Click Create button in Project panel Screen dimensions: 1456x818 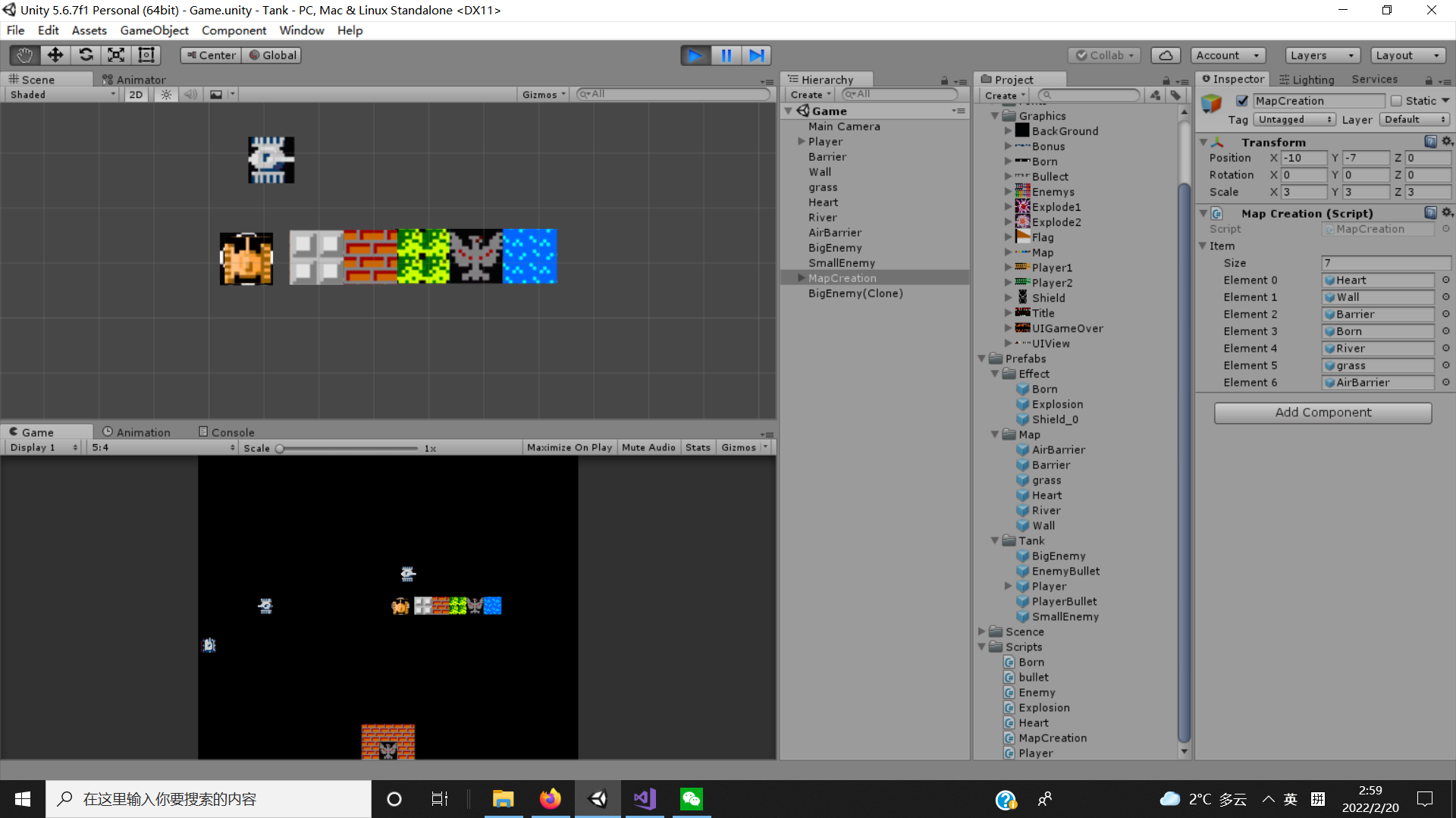point(1004,96)
